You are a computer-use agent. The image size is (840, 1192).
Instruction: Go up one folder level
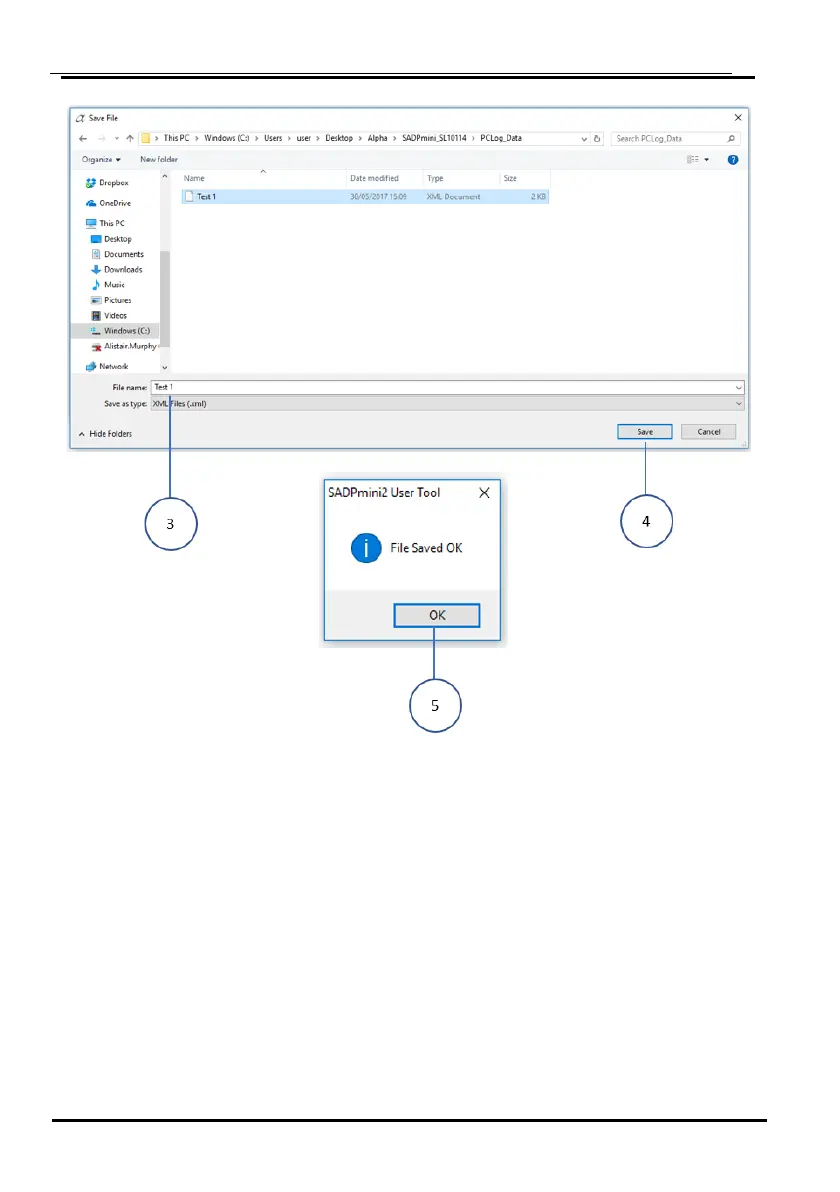(130, 138)
